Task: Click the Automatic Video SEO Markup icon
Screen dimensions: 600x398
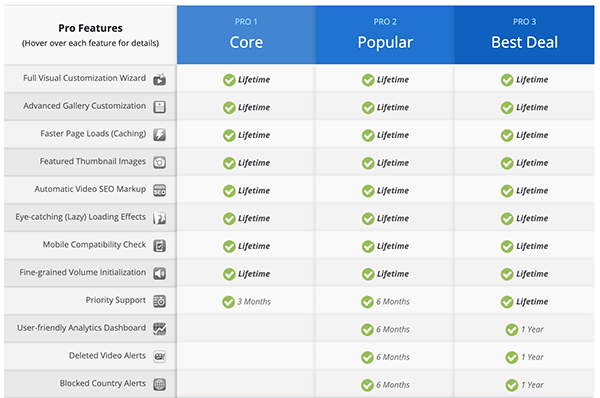Action: click(x=160, y=190)
